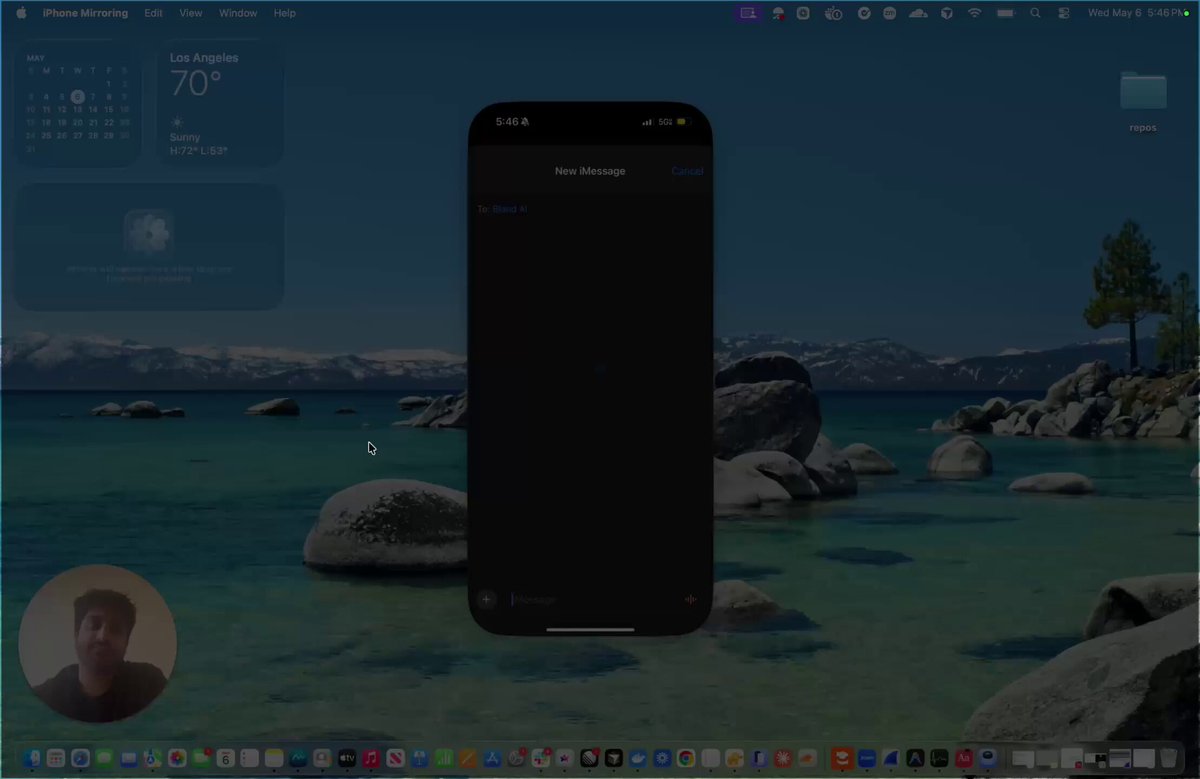Image resolution: width=1200 pixels, height=779 pixels.
Task: Open Control Center in menu bar
Action: point(1063,13)
